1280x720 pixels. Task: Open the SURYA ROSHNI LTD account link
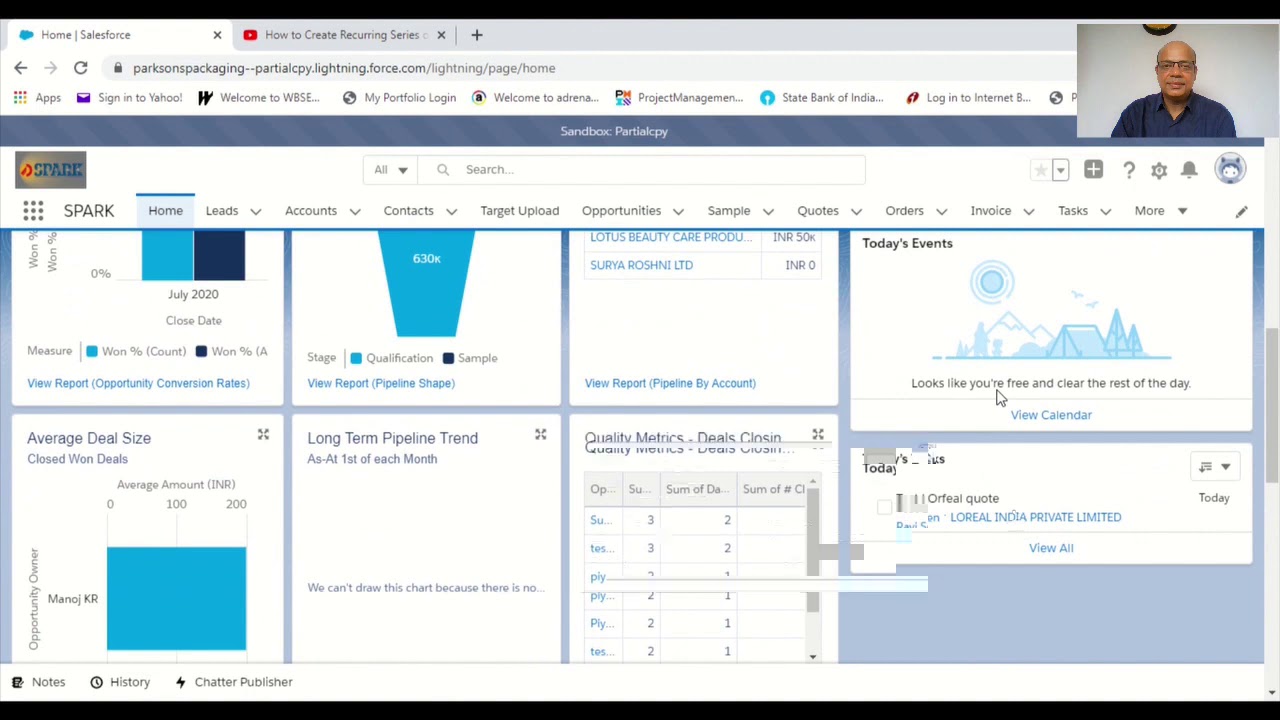[641, 265]
